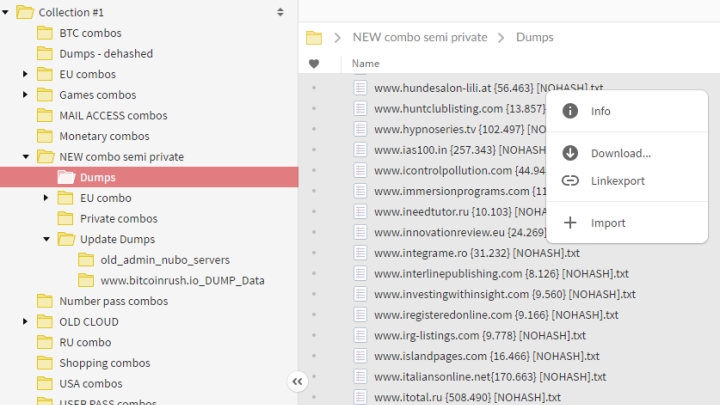Toggle favorite dot for www.hypnoseries.tv file

(314, 129)
